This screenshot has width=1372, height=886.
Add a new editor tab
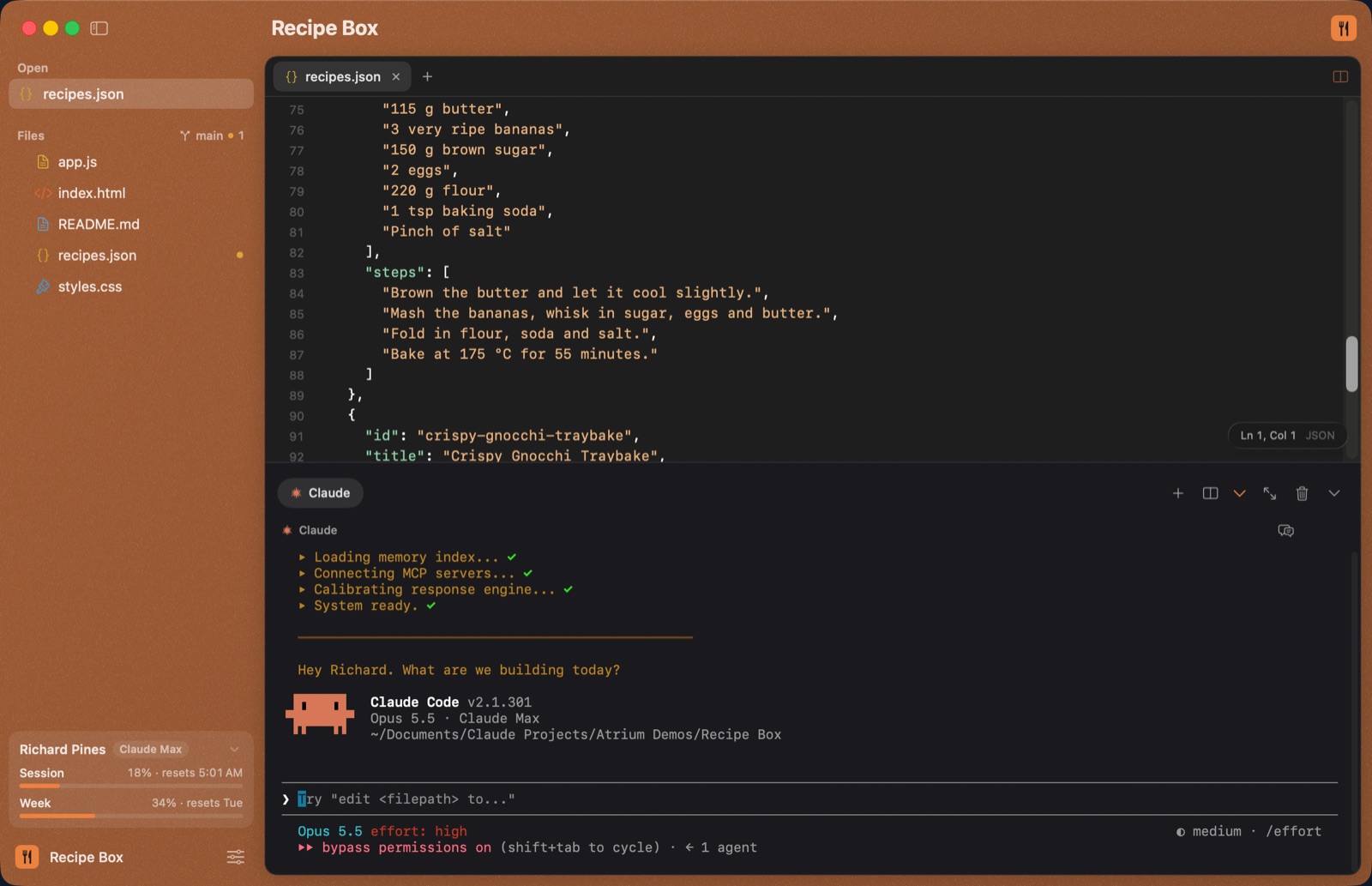[427, 76]
